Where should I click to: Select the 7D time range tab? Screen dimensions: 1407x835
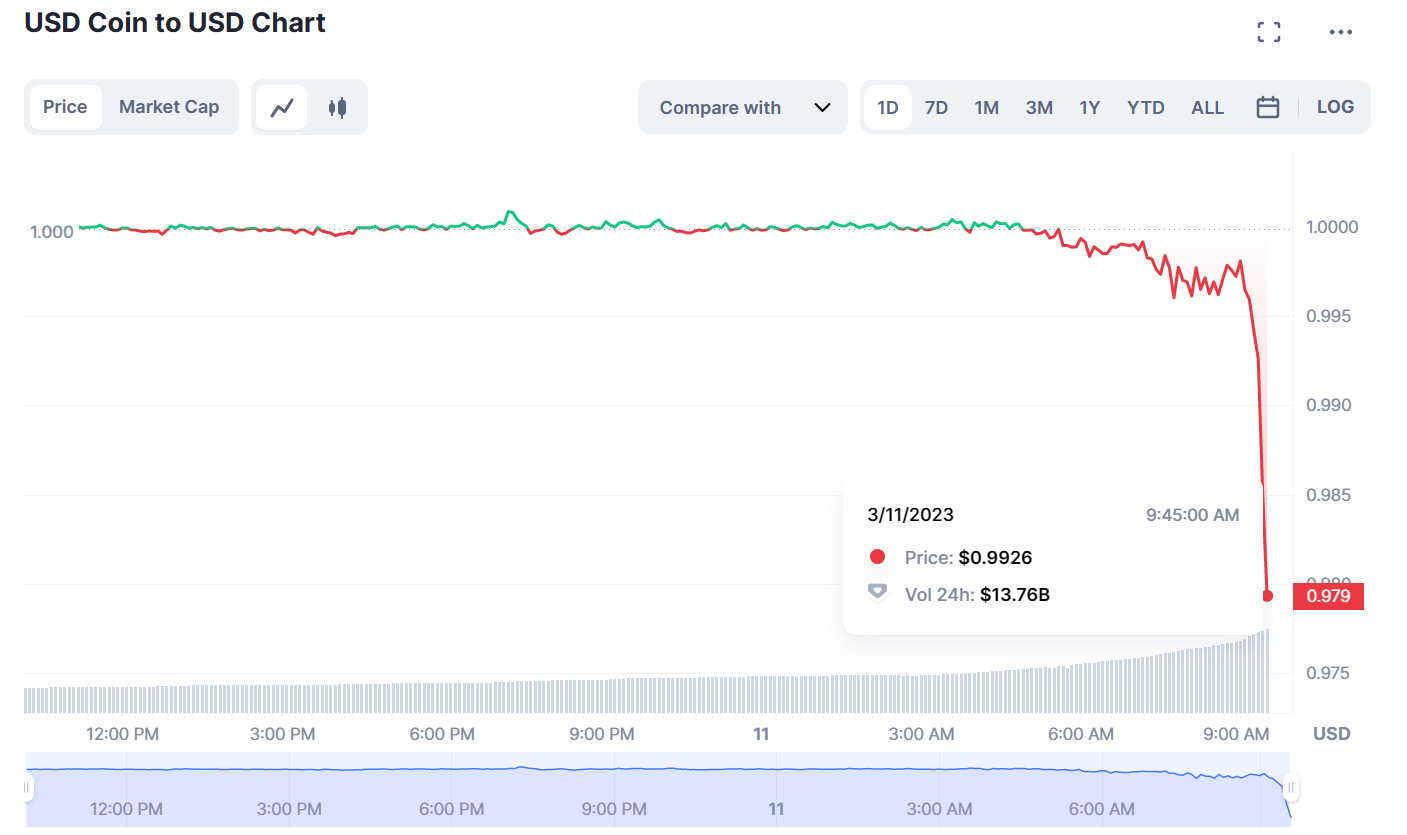click(x=936, y=107)
